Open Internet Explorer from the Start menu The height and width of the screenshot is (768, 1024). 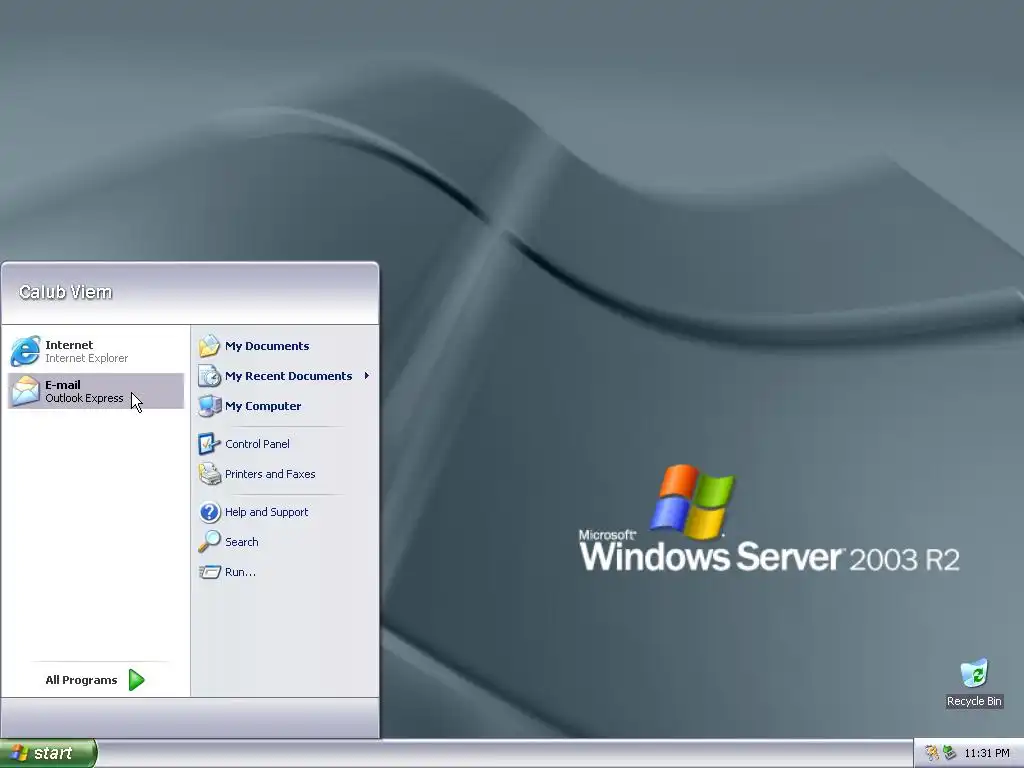pyautogui.click(x=95, y=351)
